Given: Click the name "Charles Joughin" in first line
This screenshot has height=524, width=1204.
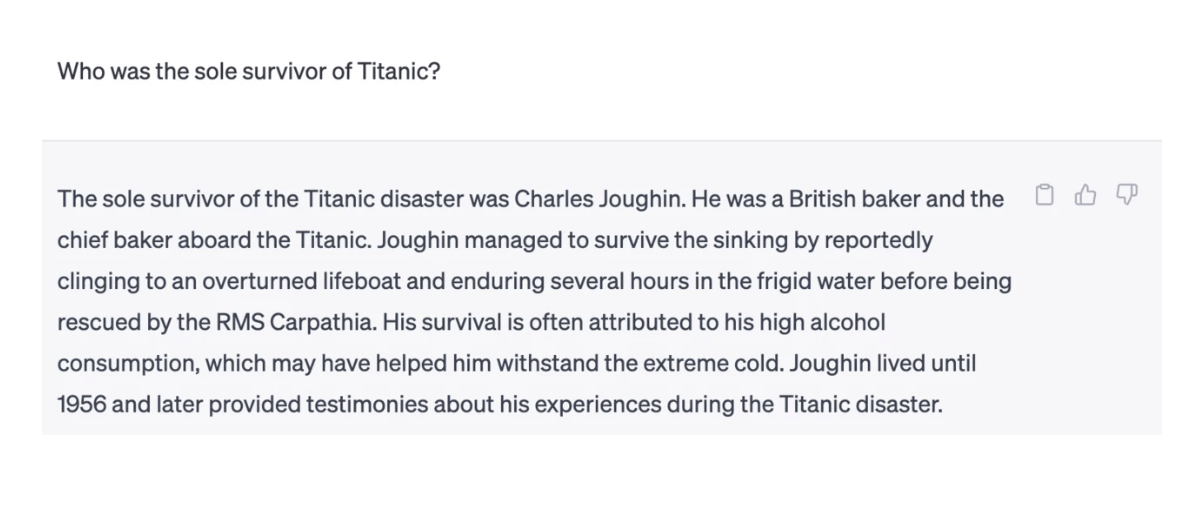Looking at the screenshot, I should pyautogui.click(x=600, y=199).
